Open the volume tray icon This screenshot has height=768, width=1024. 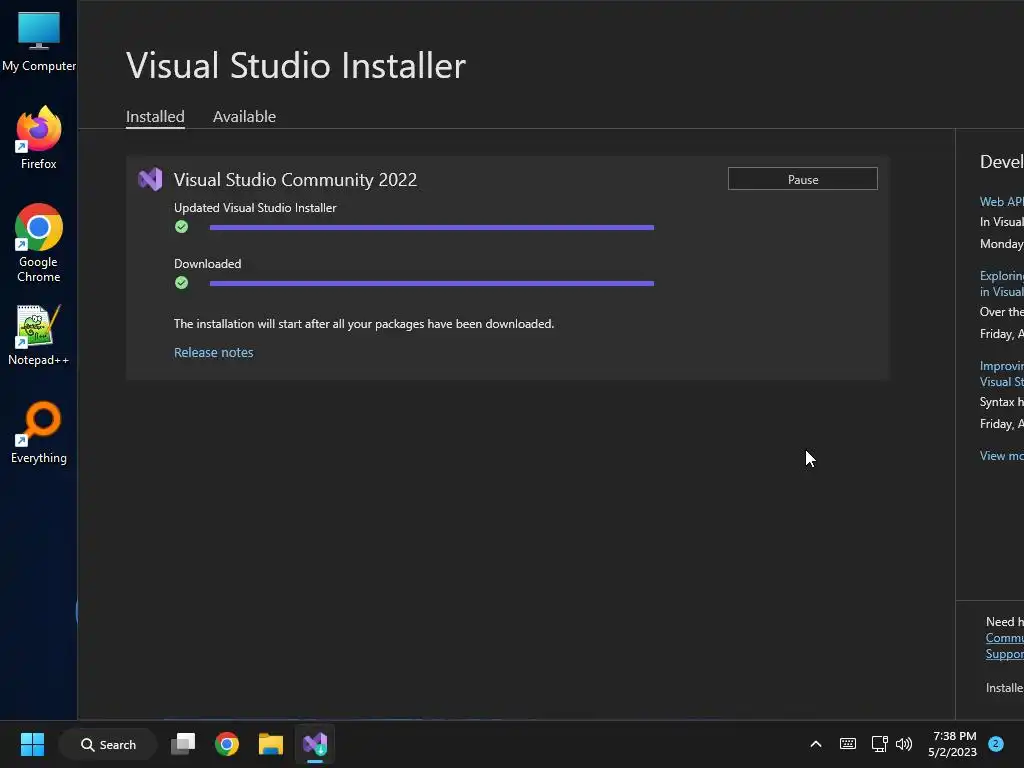(904, 744)
